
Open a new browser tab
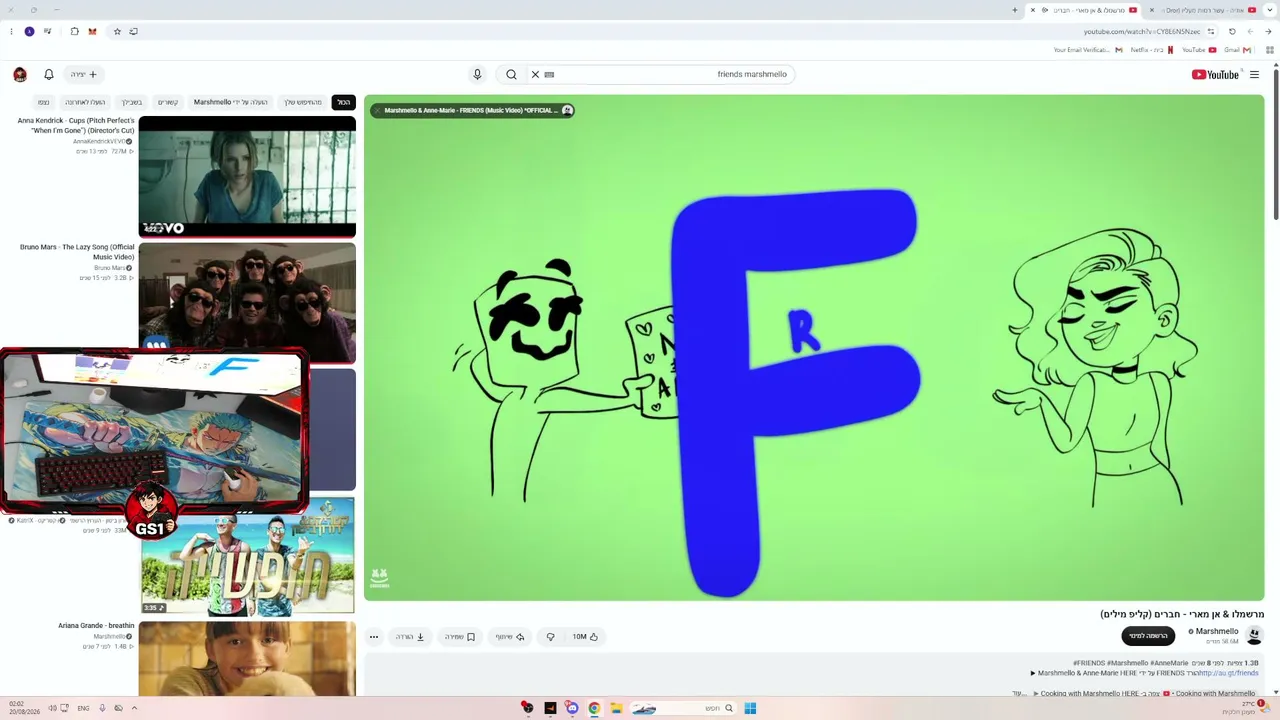coord(1014,10)
